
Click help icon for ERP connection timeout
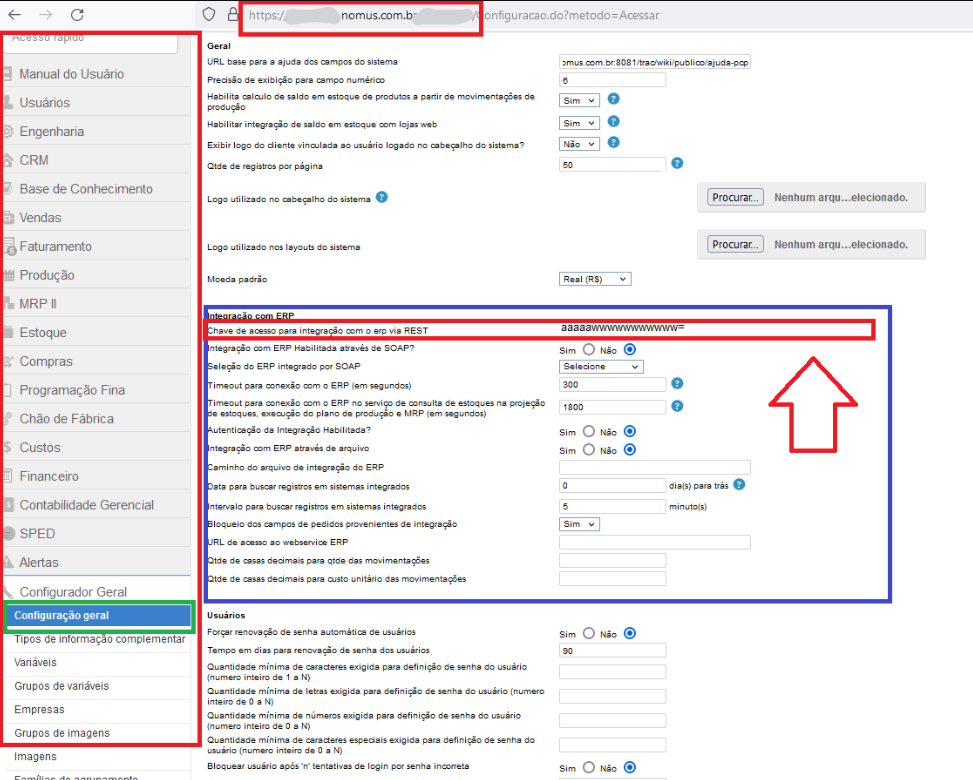(x=677, y=383)
